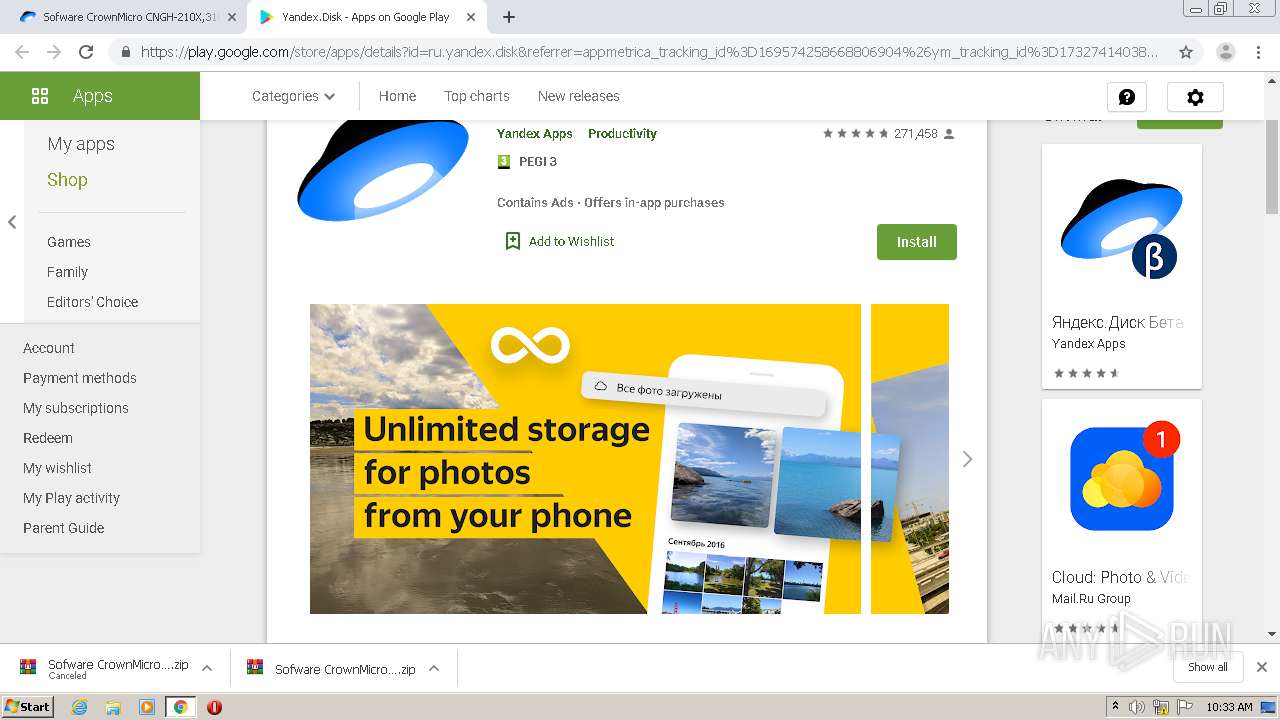This screenshot has width=1280, height=720.
Task: Open the Categories dropdown
Action: tap(293, 96)
